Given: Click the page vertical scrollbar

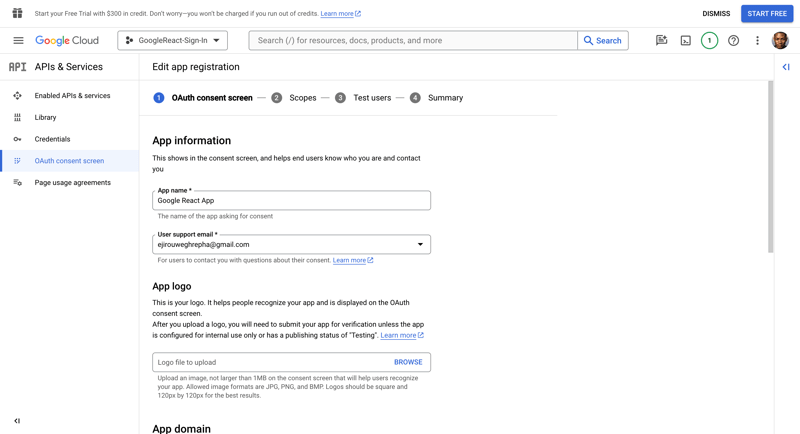Looking at the screenshot, I should (770, 166).
